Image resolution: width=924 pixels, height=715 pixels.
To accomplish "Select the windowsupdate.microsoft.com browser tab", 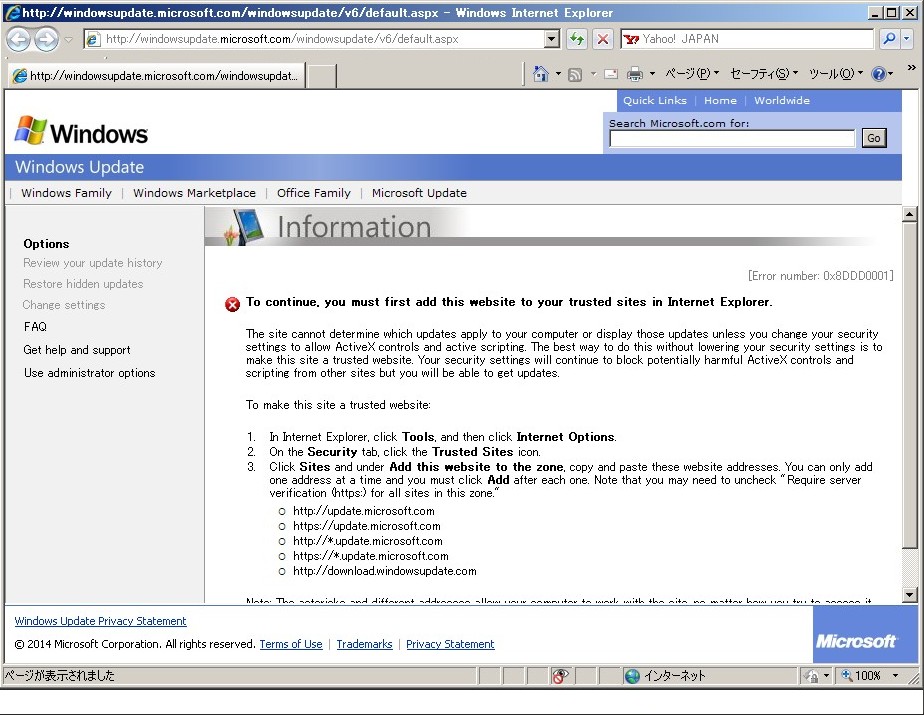I will (x=157, y=75).
